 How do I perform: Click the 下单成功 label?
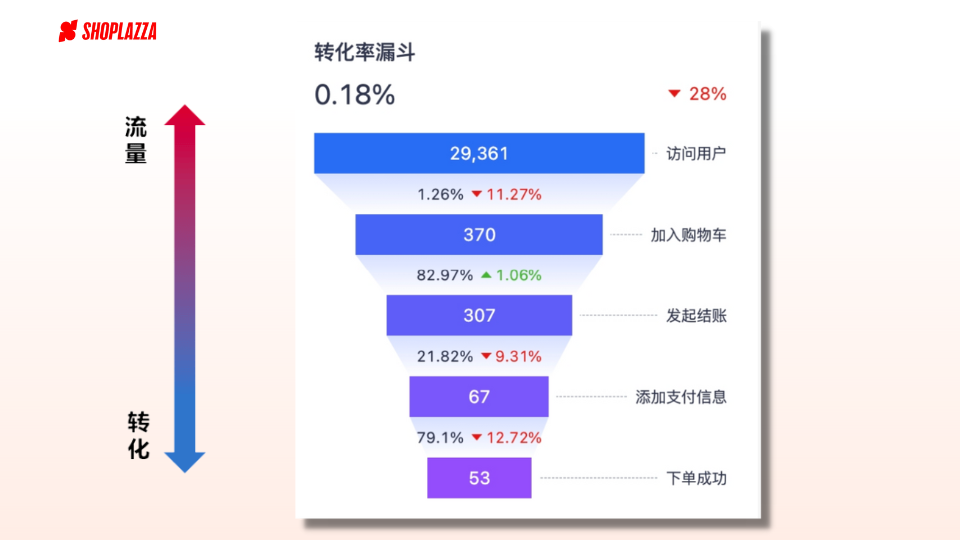tap(696, 478)
